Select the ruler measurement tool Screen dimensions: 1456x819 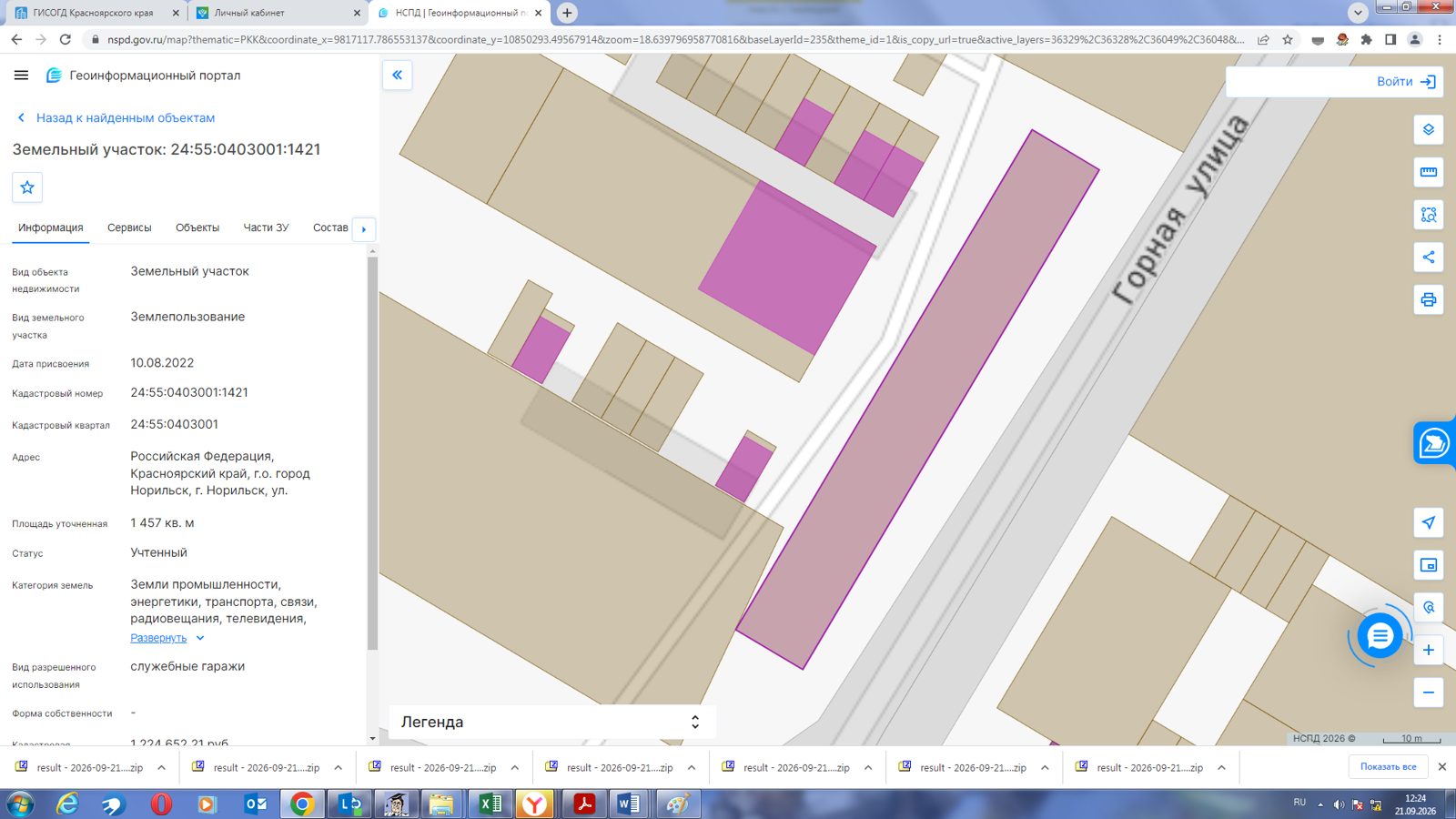coord(1428,172)
